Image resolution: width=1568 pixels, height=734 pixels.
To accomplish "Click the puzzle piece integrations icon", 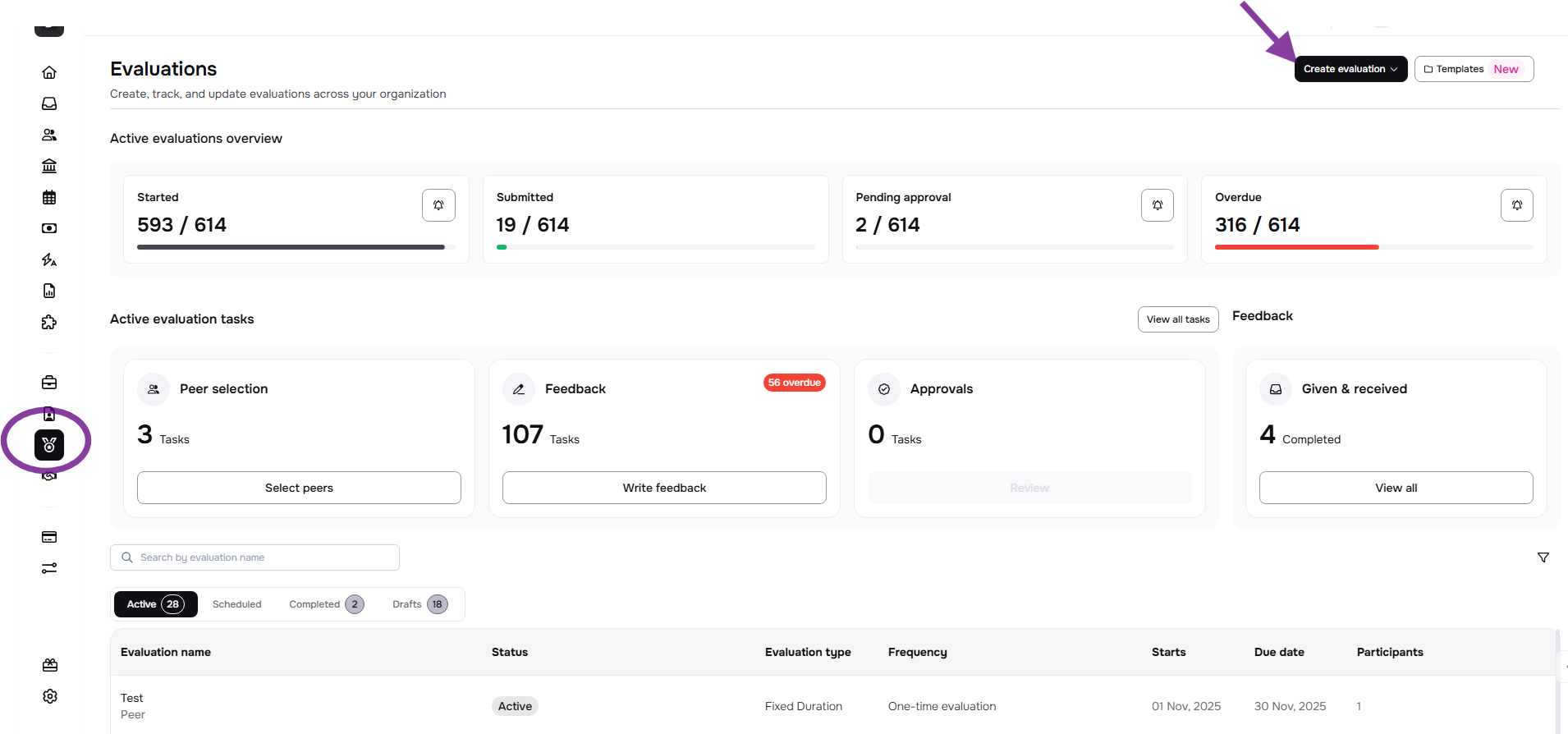I will (49, 322).
